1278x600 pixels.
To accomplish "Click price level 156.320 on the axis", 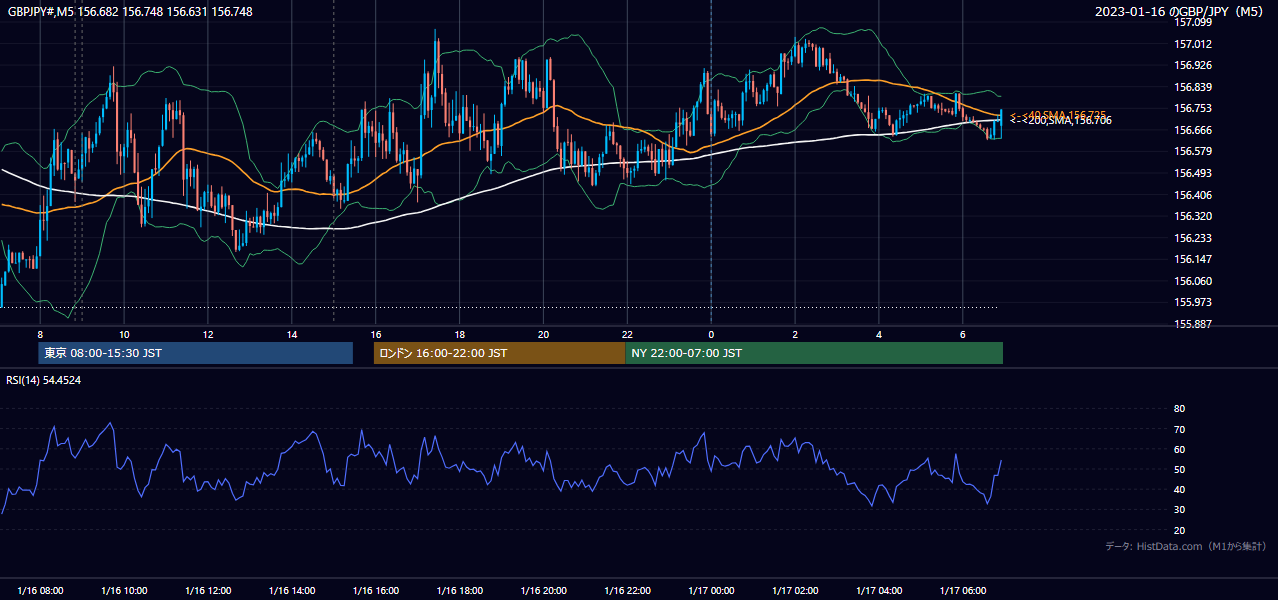I will click(1193, 216).
